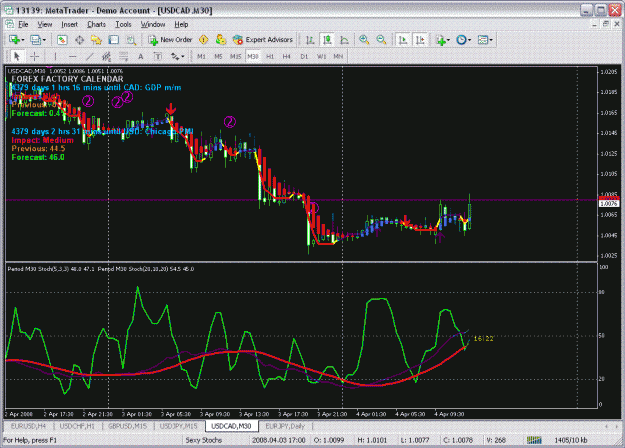This screenshot has width=625, height=448.
Task: Click the 1.0076 current price label
Action: pos(609,204)
